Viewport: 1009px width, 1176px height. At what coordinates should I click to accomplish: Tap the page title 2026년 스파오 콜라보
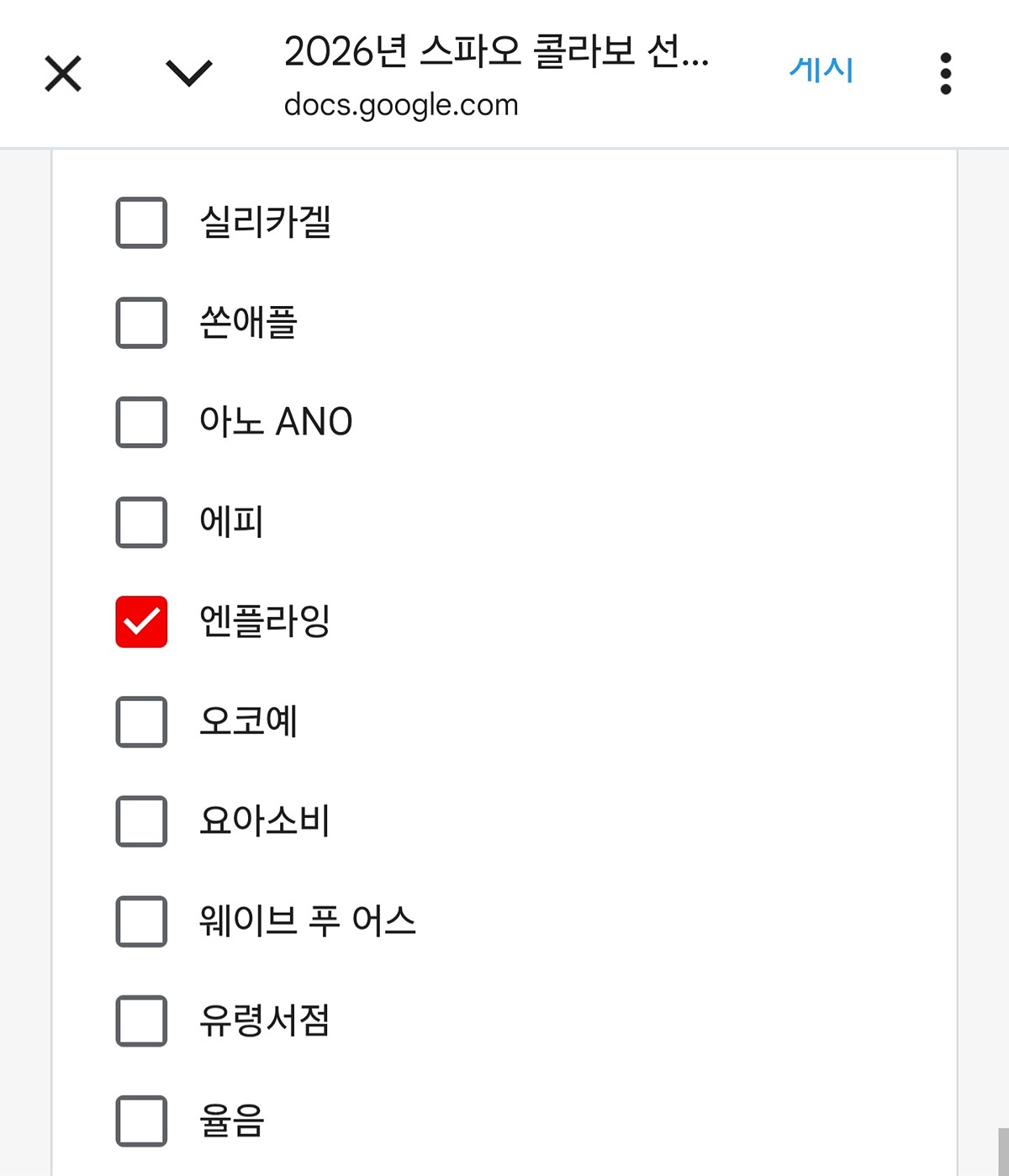pyautogui.click(x=496, y=51)
